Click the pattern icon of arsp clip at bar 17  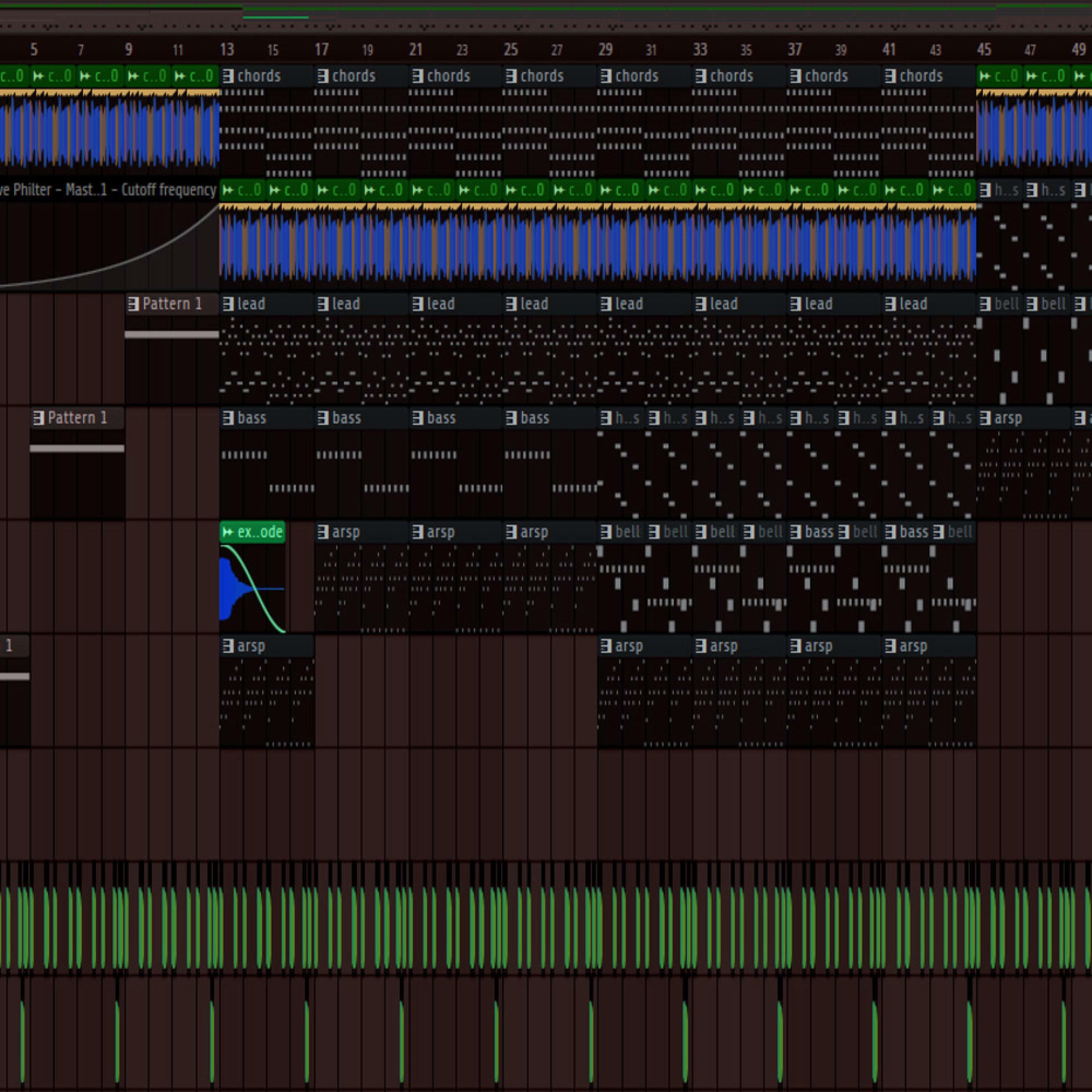(323, 532)
